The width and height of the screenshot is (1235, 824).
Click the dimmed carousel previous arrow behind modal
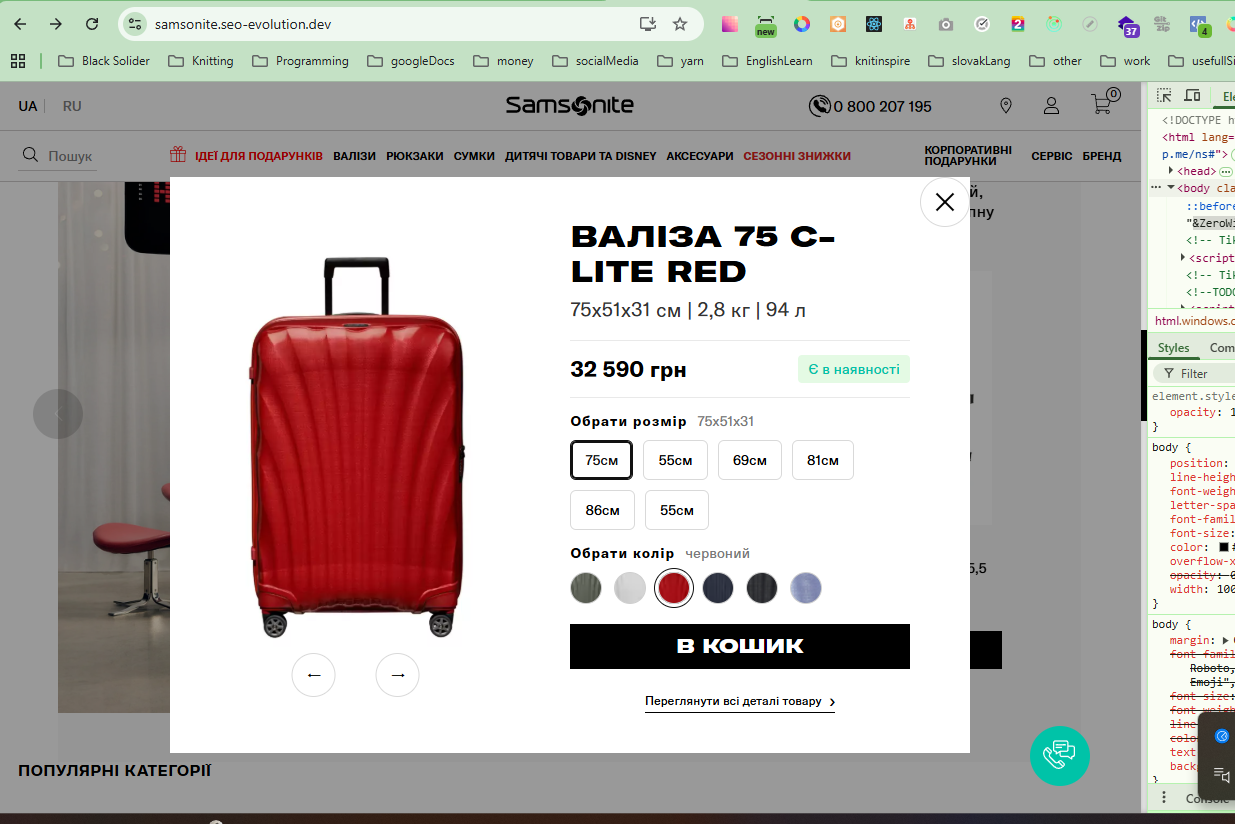click(57, 414)
